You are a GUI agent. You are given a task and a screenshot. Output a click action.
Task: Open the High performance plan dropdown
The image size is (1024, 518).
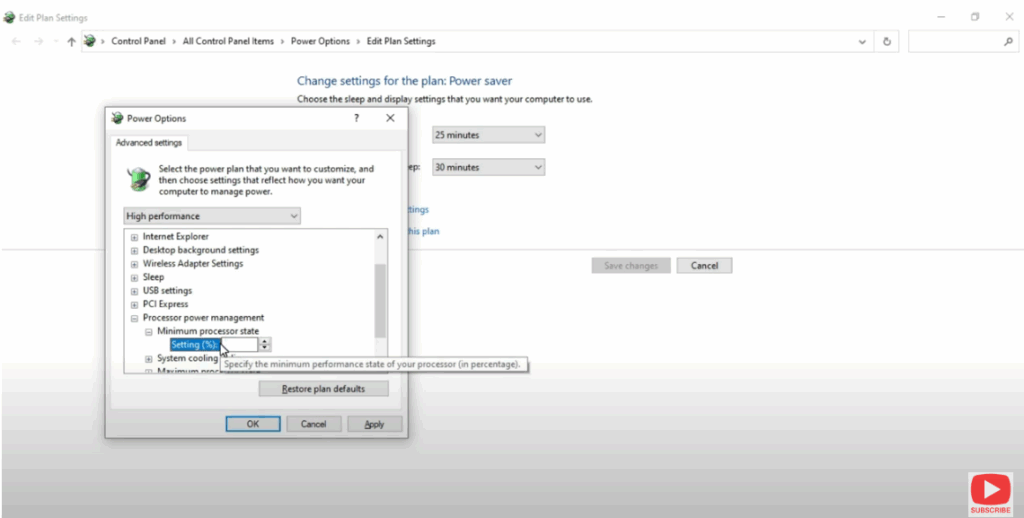point(212,216)
